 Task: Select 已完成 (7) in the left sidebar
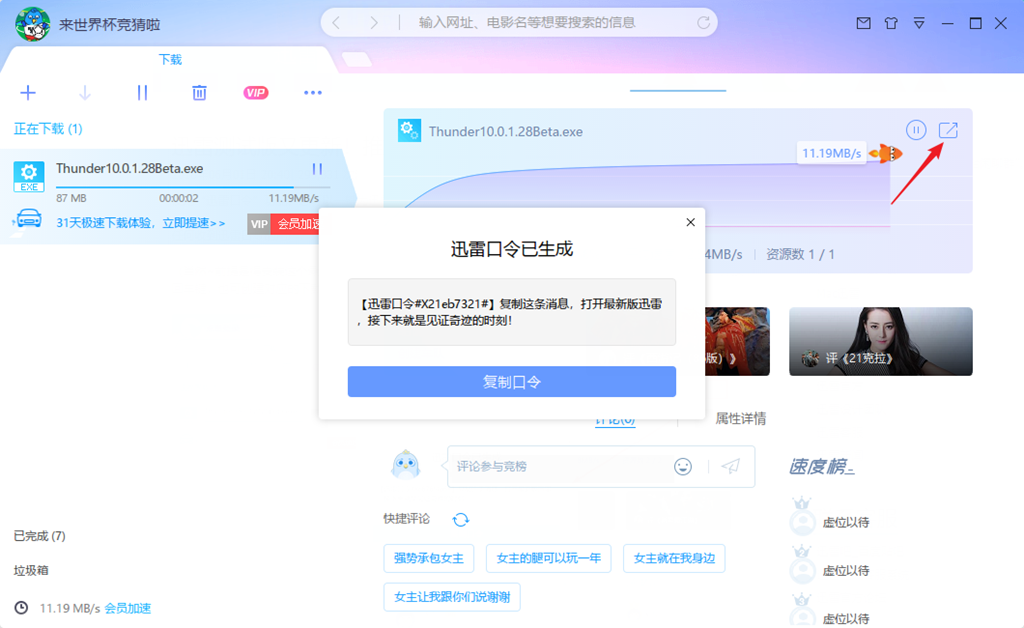[x=40, y=535]
